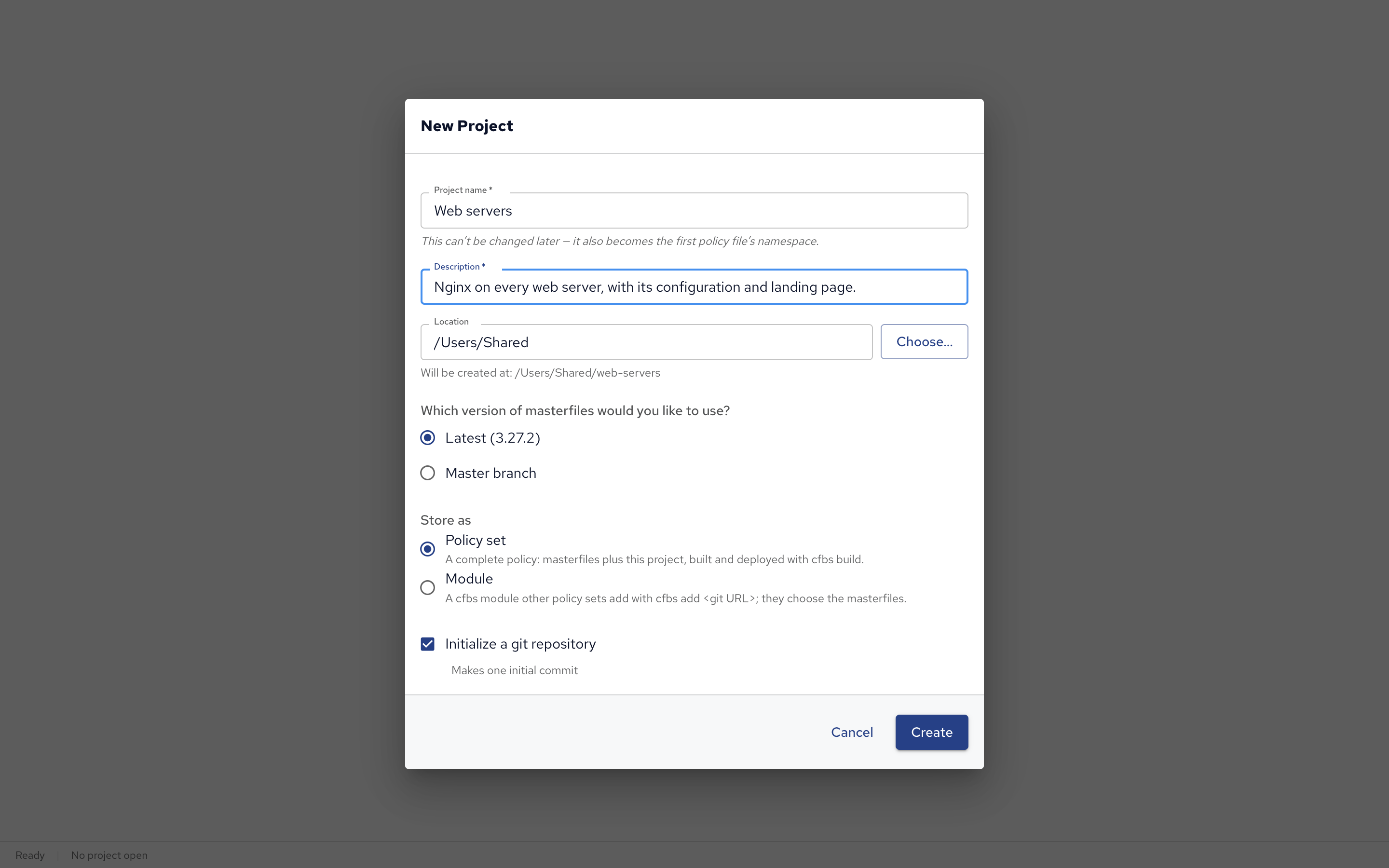
Task: Click the 'Makes one initial commit' hint
Action: click(x=514, y=670)
